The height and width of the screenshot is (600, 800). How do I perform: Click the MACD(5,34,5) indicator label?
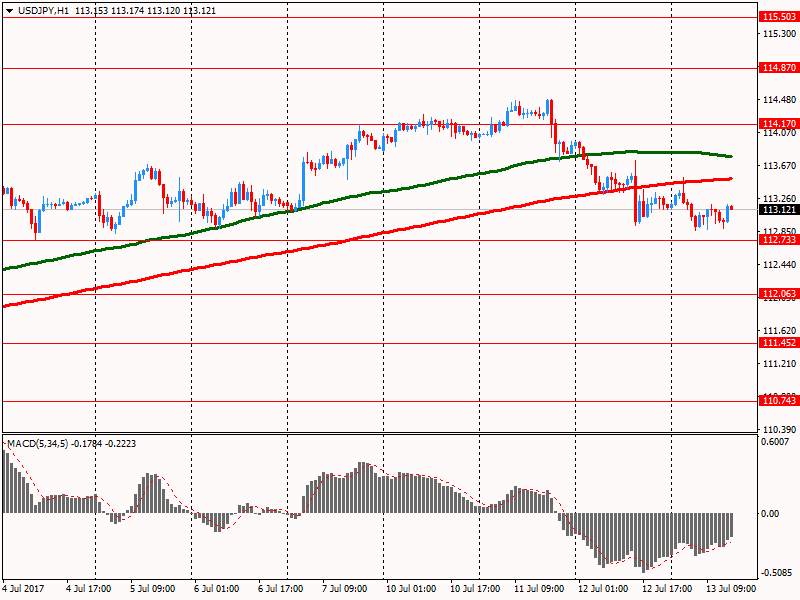37,443
